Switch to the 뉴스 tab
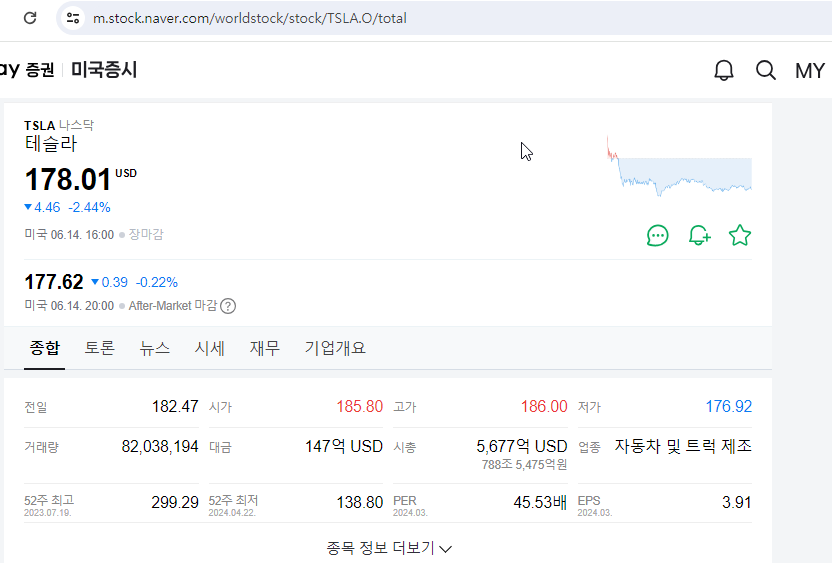Image resolution: width=832 pixels, height=563 pixels. tap(154, 348)
